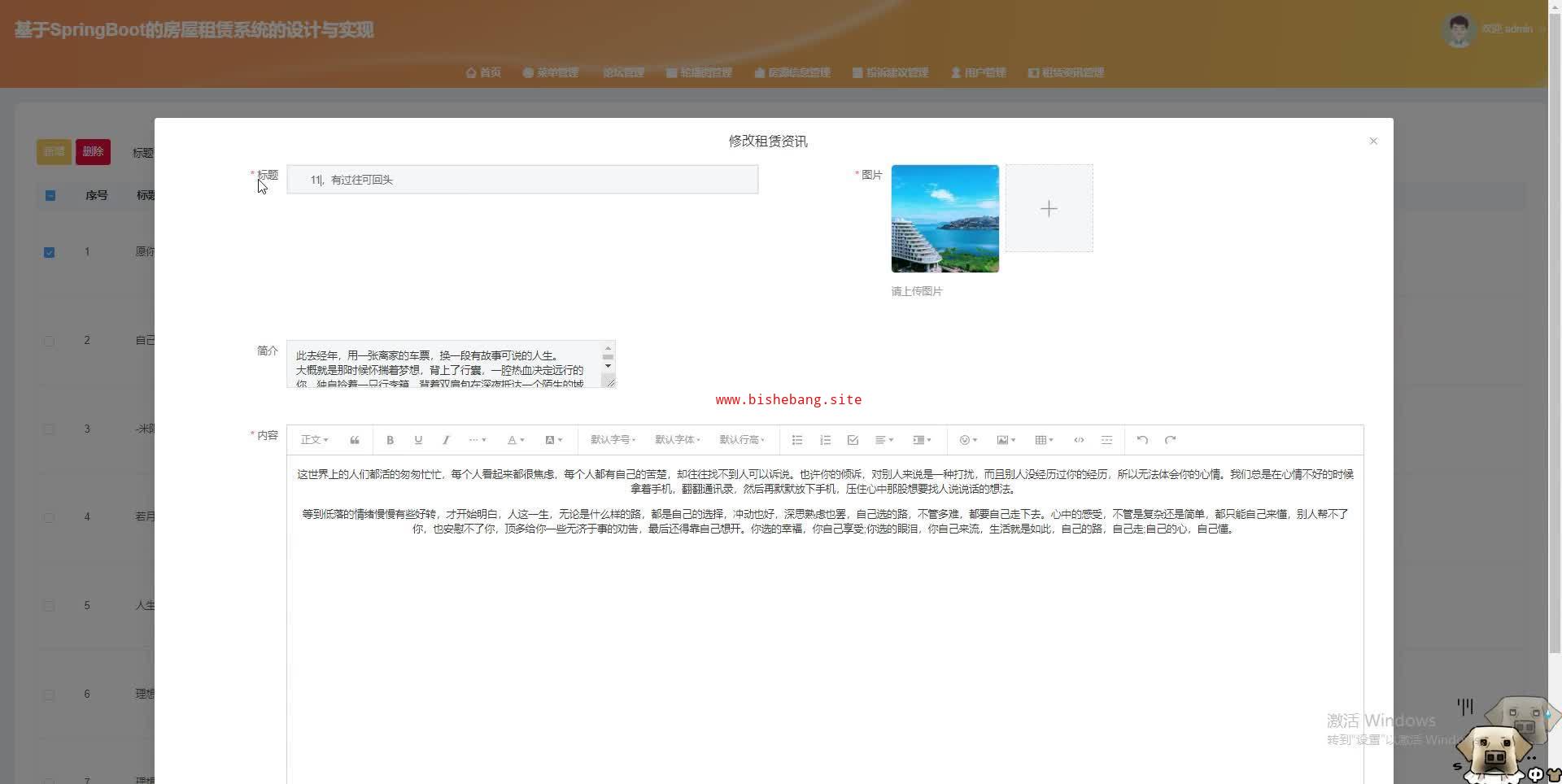1562x784 pixels.
Task: Insert a blockquote in the content editor
Action: (x=355, y=440)
